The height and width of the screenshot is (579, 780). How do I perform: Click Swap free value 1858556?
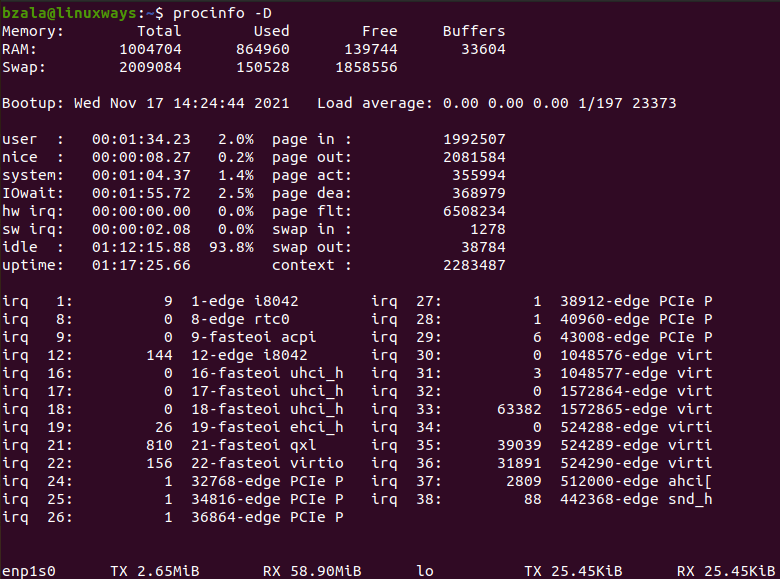coord(366,67)
